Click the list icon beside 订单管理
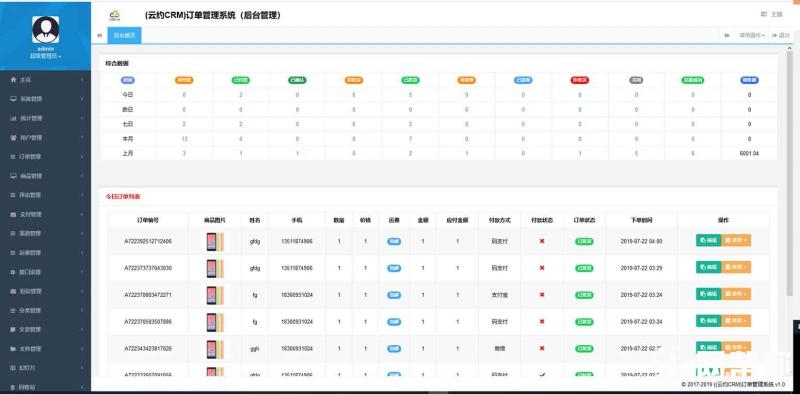 (x=13, y=157)
